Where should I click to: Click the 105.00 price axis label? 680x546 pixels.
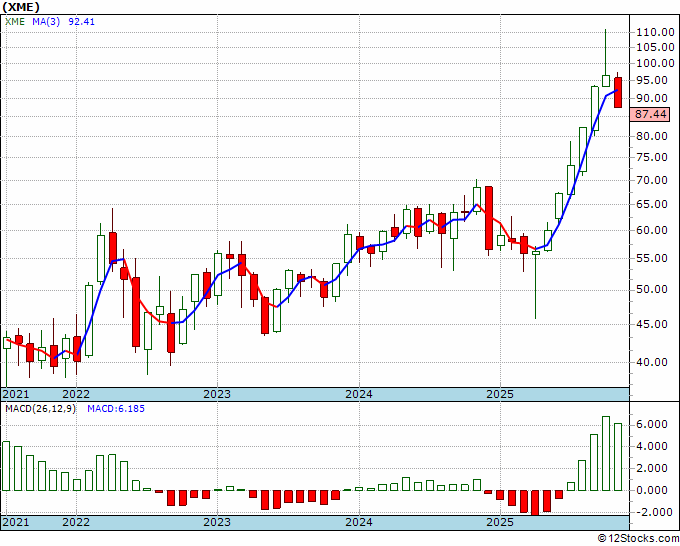[655, 47]
